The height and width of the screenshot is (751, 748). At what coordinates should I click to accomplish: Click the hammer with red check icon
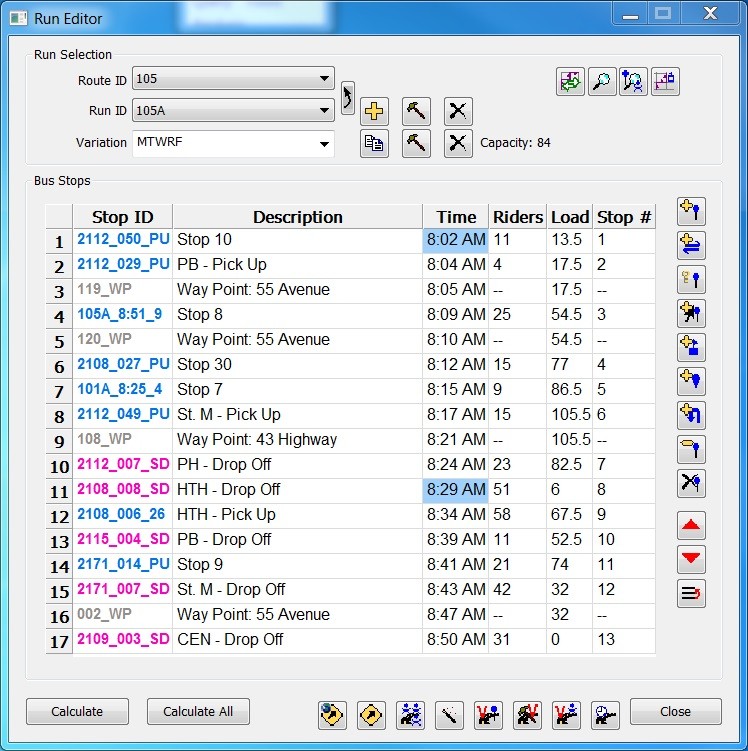click(527, 716)
